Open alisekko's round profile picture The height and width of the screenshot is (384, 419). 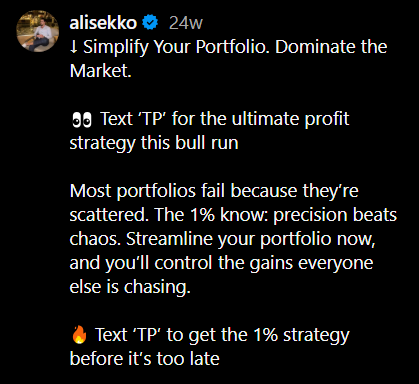point(38,31)
